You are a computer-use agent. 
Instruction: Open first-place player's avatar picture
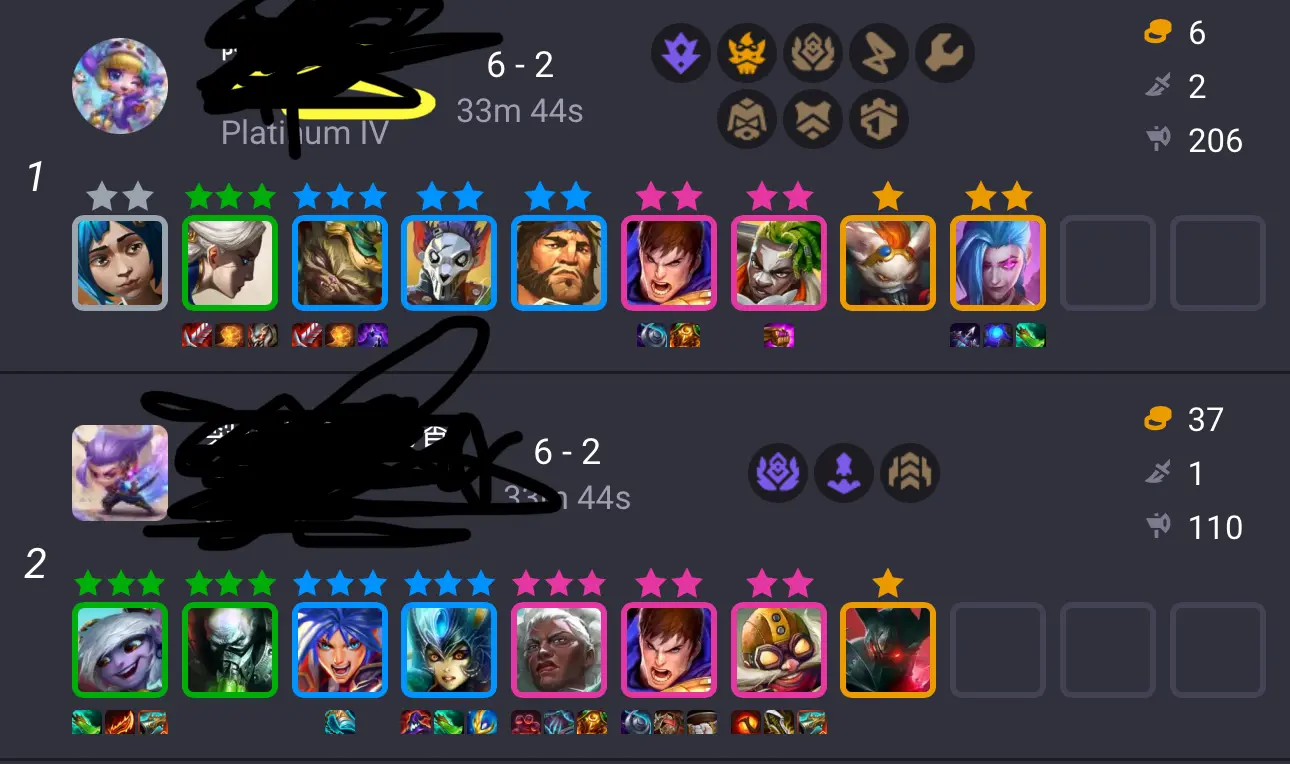(120, 86)
